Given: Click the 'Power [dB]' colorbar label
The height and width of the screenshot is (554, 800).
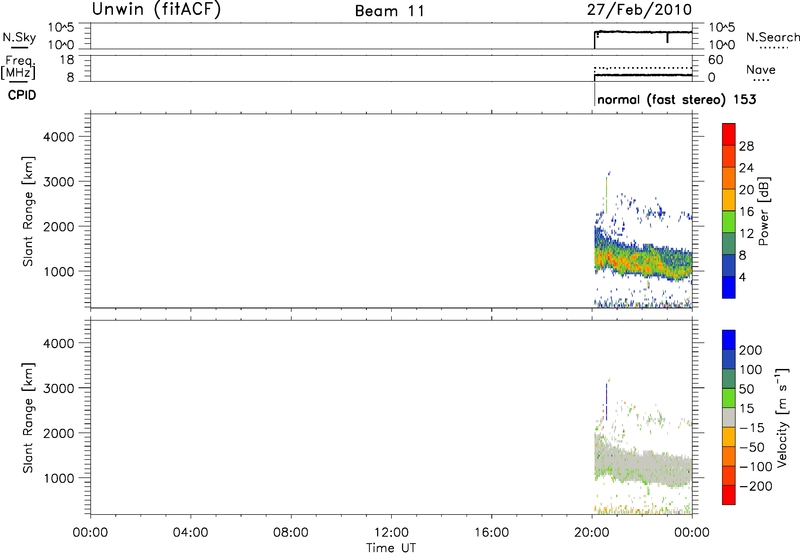Looking at the screenshot, I should click(x=764, y=211).
